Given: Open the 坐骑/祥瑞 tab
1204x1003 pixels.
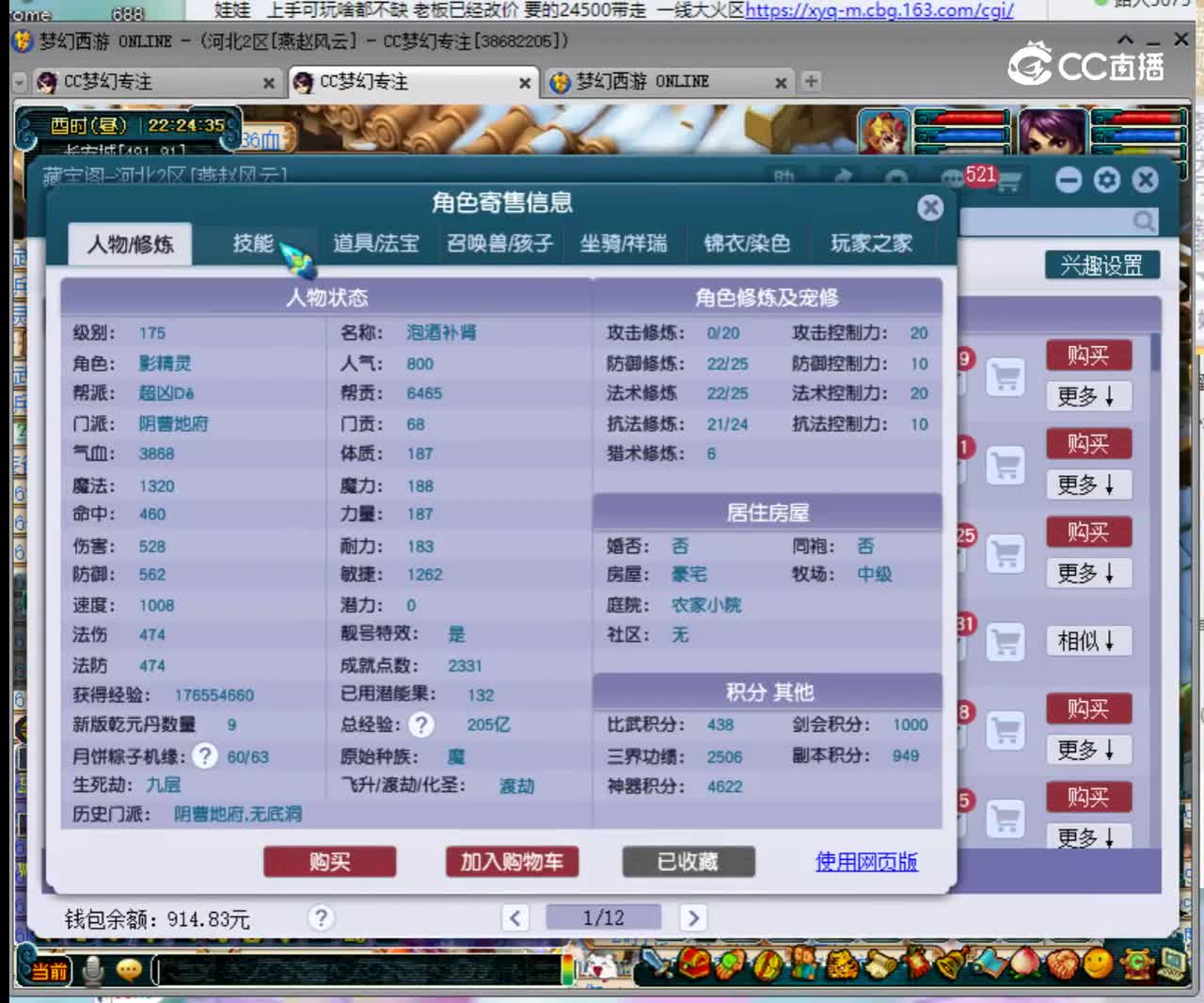Looking at the screenshot, I should click(x=624, y=244).
